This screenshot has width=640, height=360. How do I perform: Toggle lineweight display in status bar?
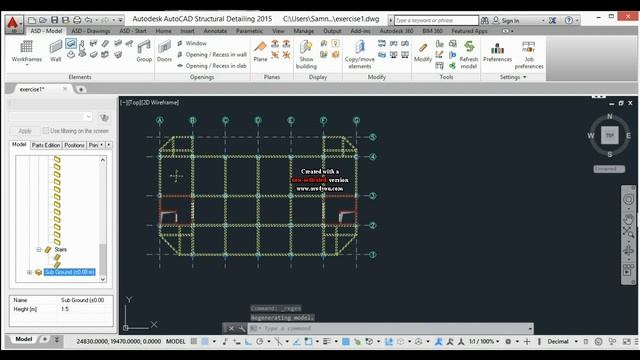[x=327, y=341]
